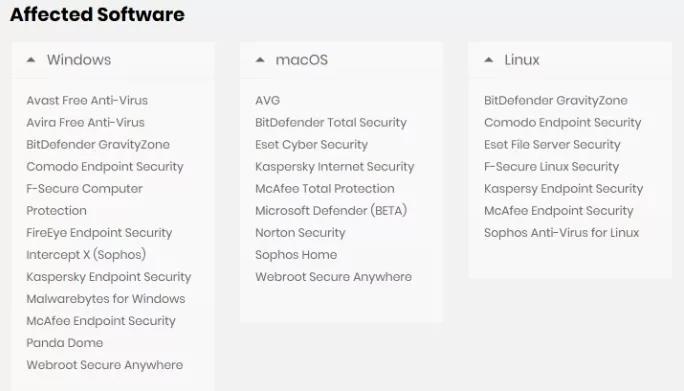Collapse the Linux section arrow
The image size is (684, 391).
tap(489, 60)
